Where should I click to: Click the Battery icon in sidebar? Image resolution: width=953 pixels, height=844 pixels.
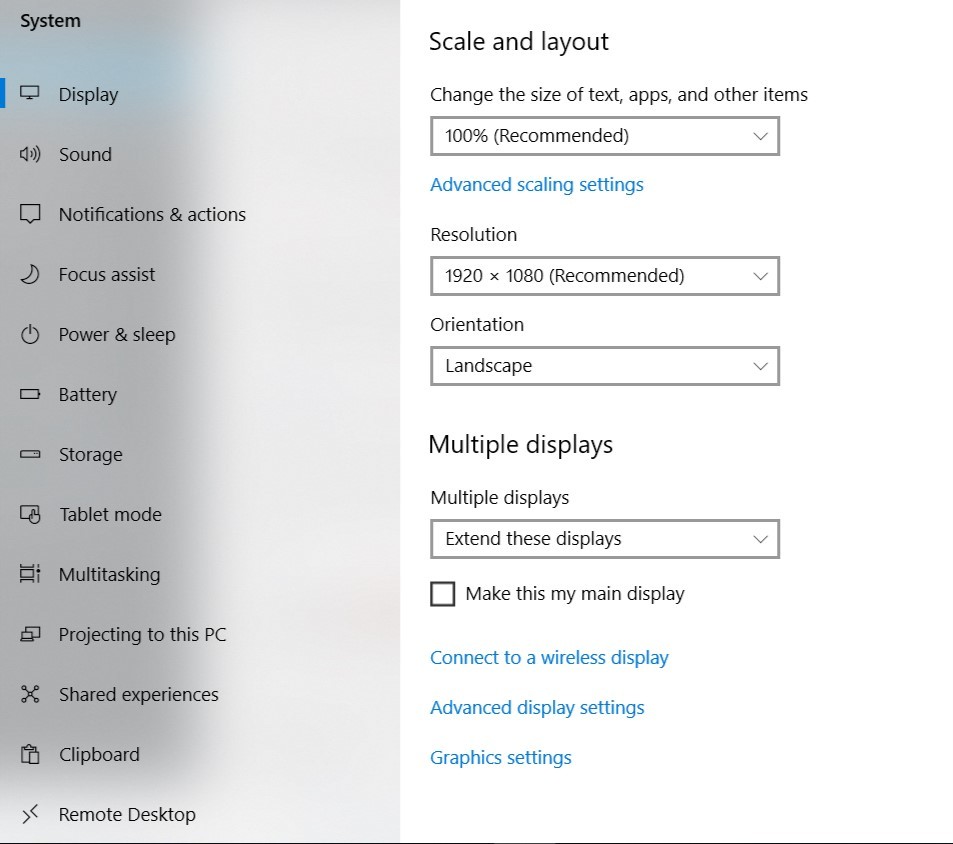(x=30, y=394)
